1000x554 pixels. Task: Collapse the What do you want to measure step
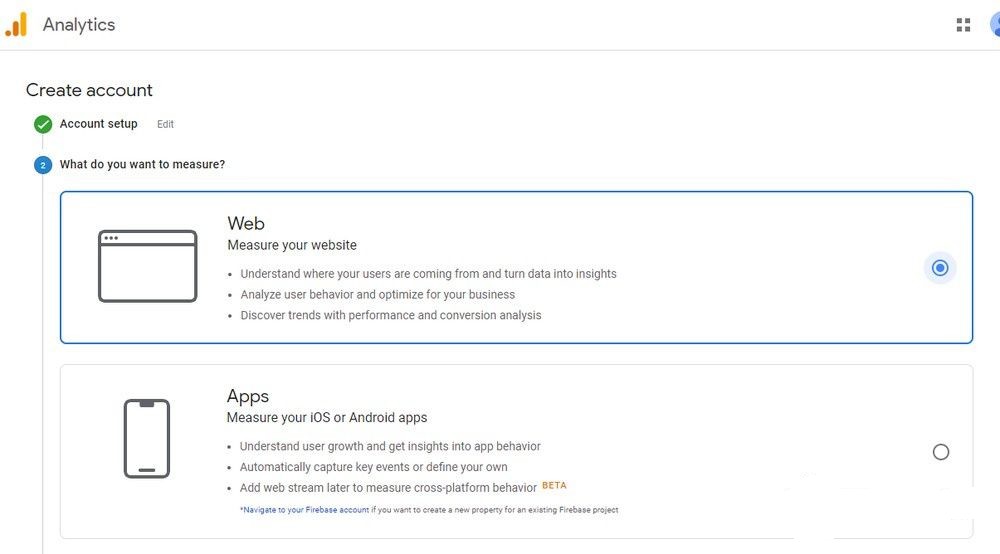pyautogui.click(x=142, y=164)
